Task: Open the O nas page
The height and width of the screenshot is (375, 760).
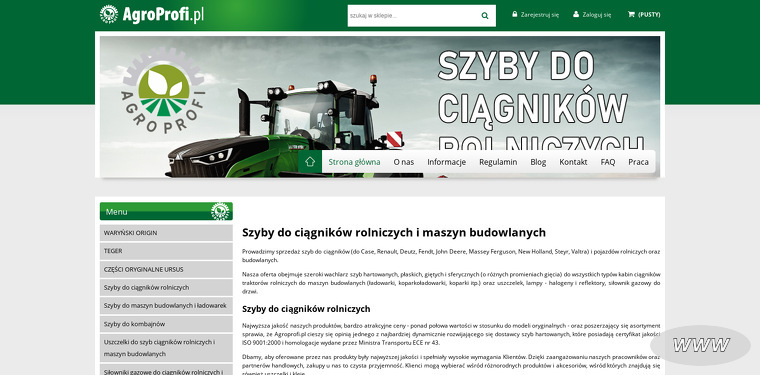Action: [404, 162]
